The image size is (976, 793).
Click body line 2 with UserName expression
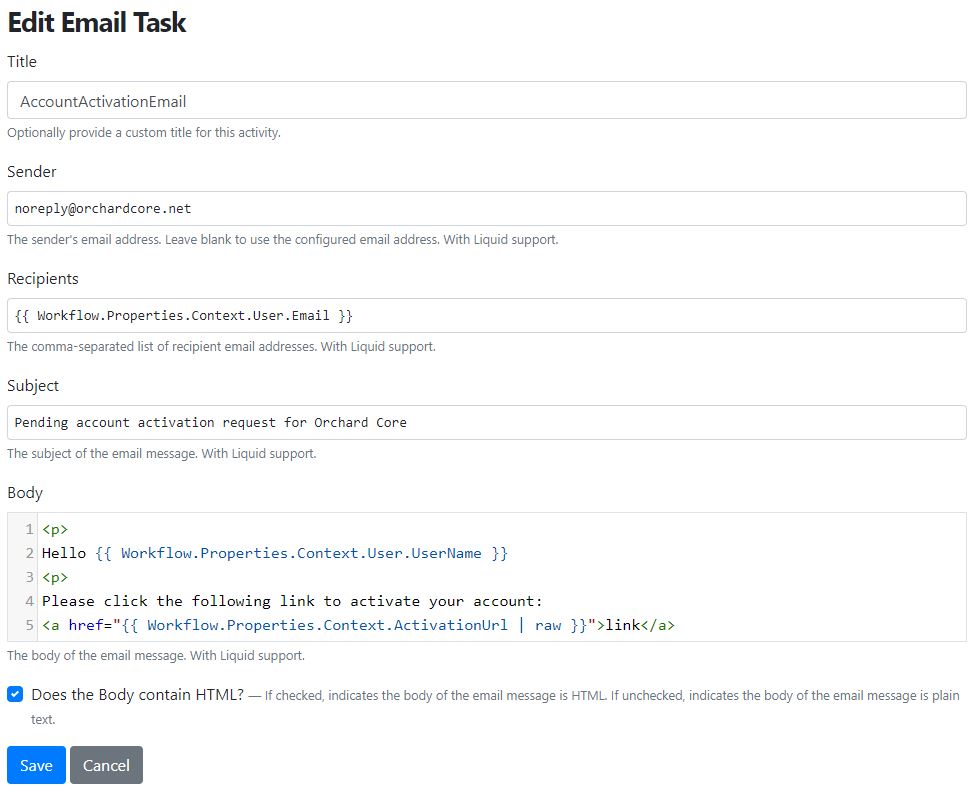[274, 553]
